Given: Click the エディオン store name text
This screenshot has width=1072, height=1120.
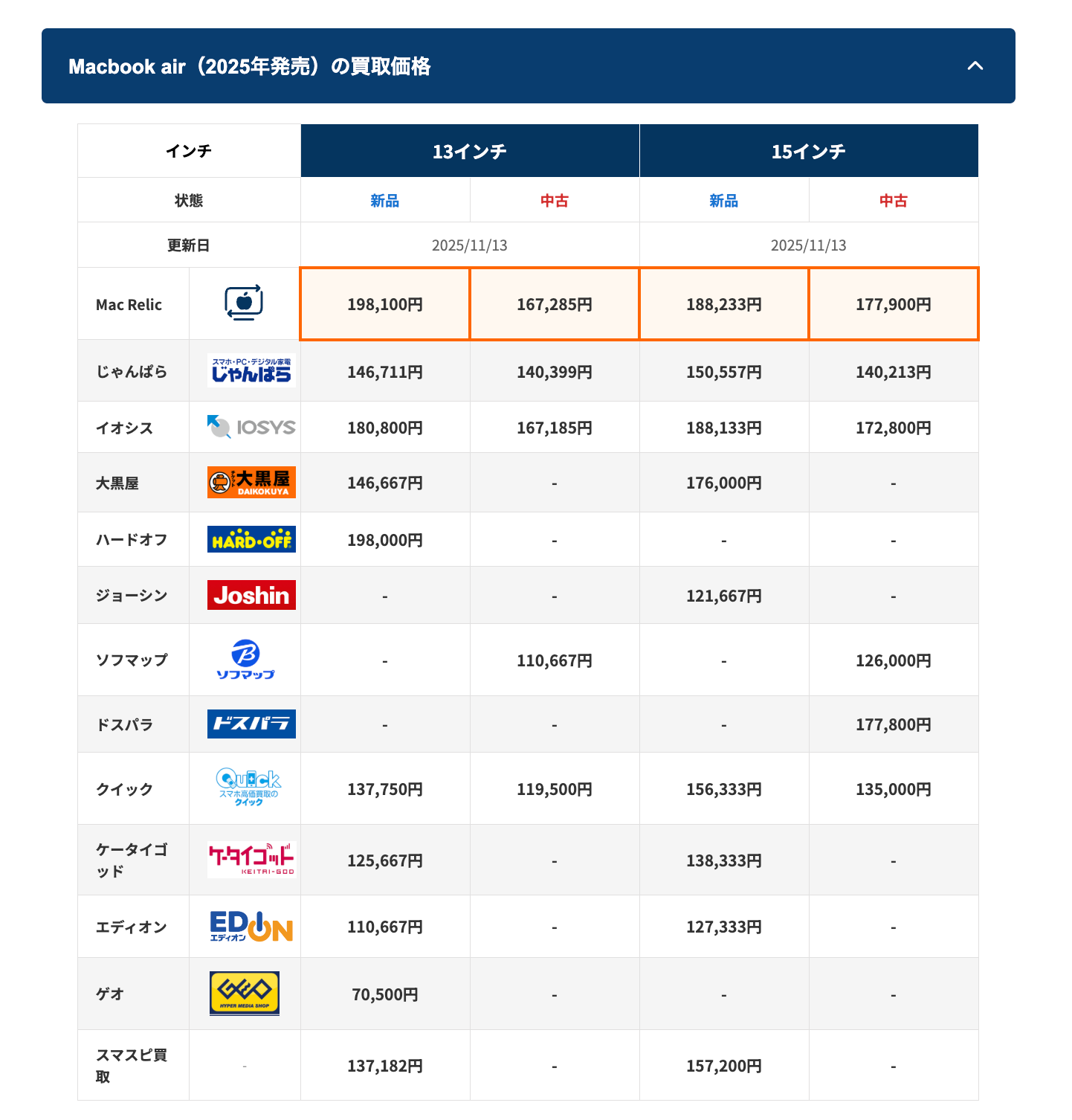Looking at the screenshot, I should (132, 927).
